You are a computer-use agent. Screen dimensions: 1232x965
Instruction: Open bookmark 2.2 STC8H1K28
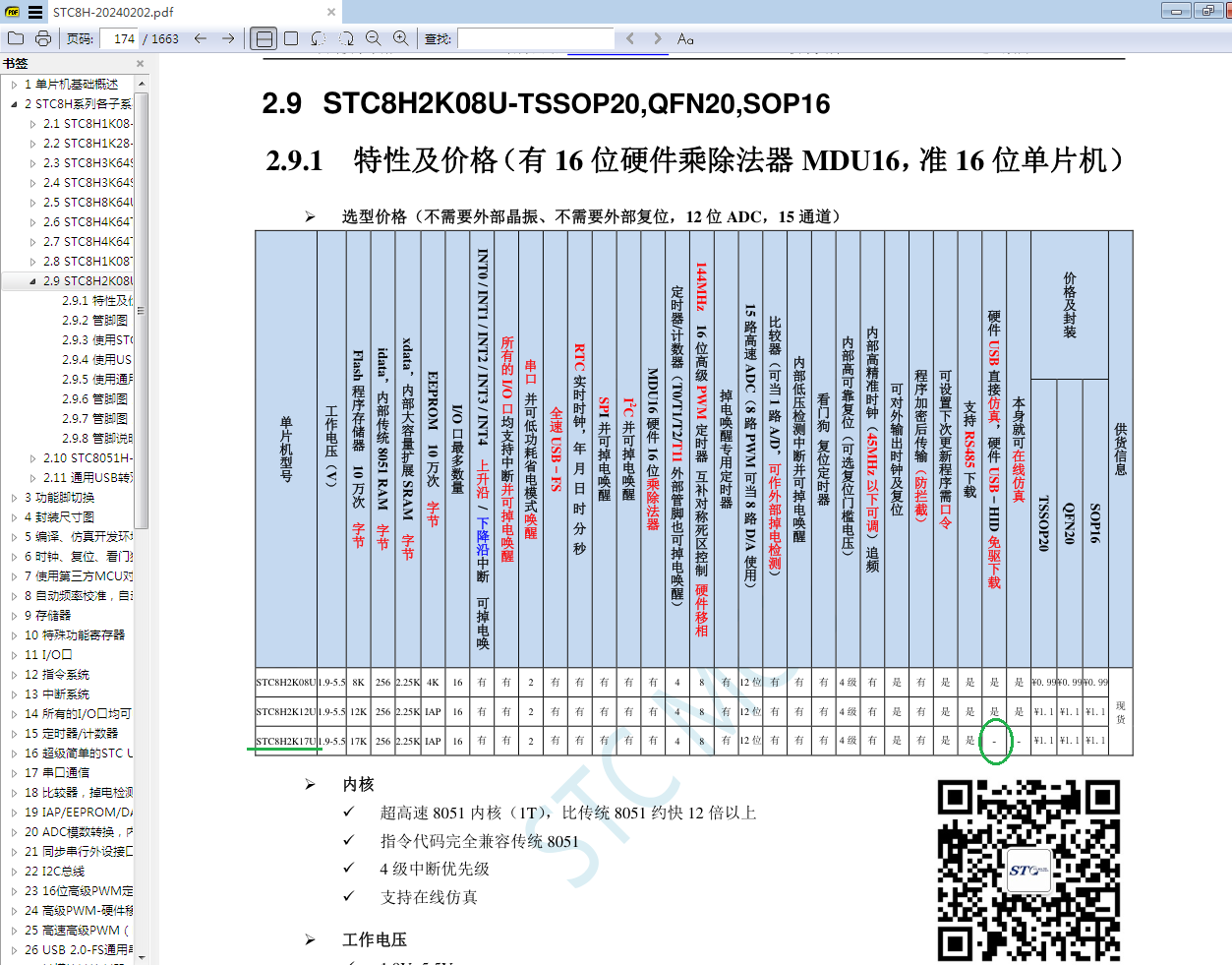pos(88,144)
